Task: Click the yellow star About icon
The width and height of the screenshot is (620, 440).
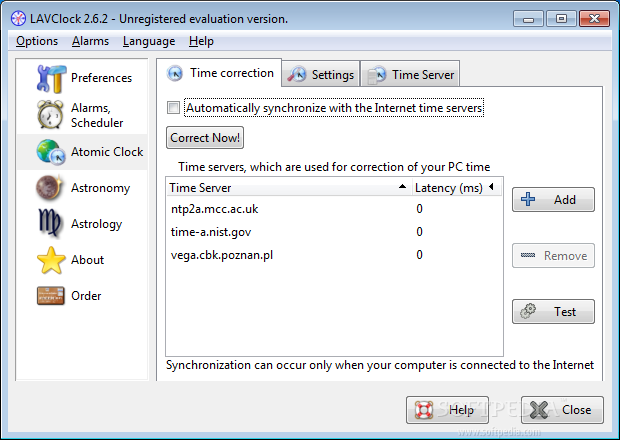Action: (51, 260)
